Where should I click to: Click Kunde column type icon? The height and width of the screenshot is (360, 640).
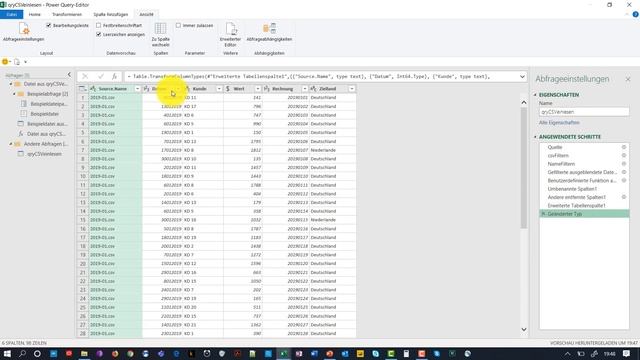[x=187, y=89]
